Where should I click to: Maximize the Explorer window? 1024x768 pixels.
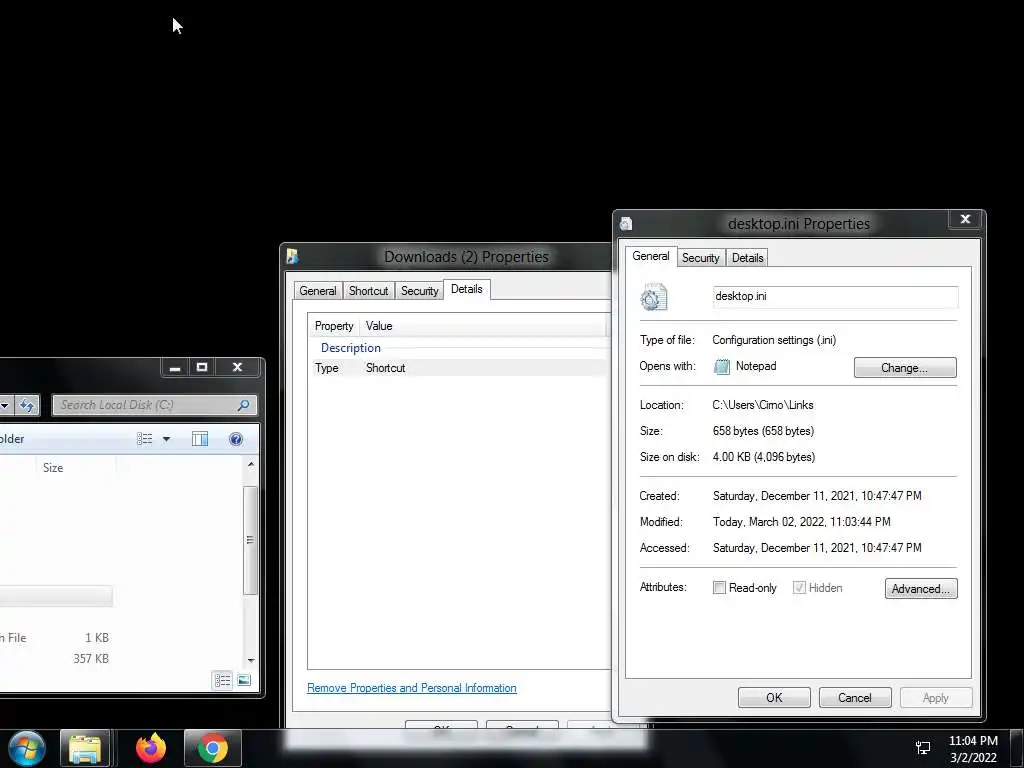tap(202, 367)
